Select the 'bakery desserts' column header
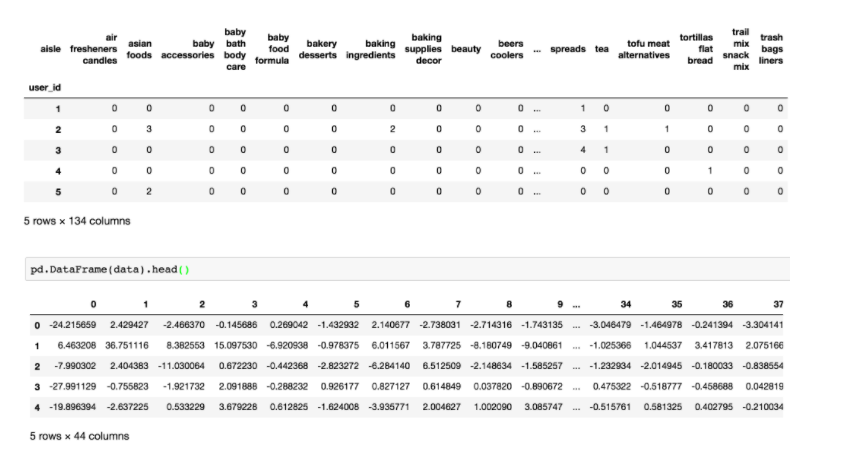The height and width of the screenshot is (470, 858). tap(318, 49)
